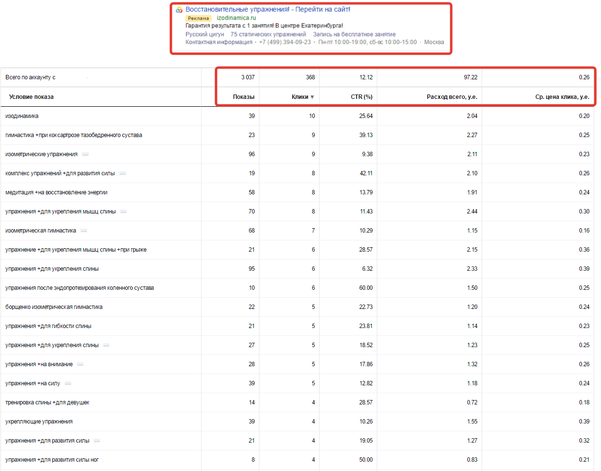This screenshot has height=471, width=601.
Task: Click the keyword 'упражнения +для укрепления мышц спины'
Action: [x=60, y=212]
